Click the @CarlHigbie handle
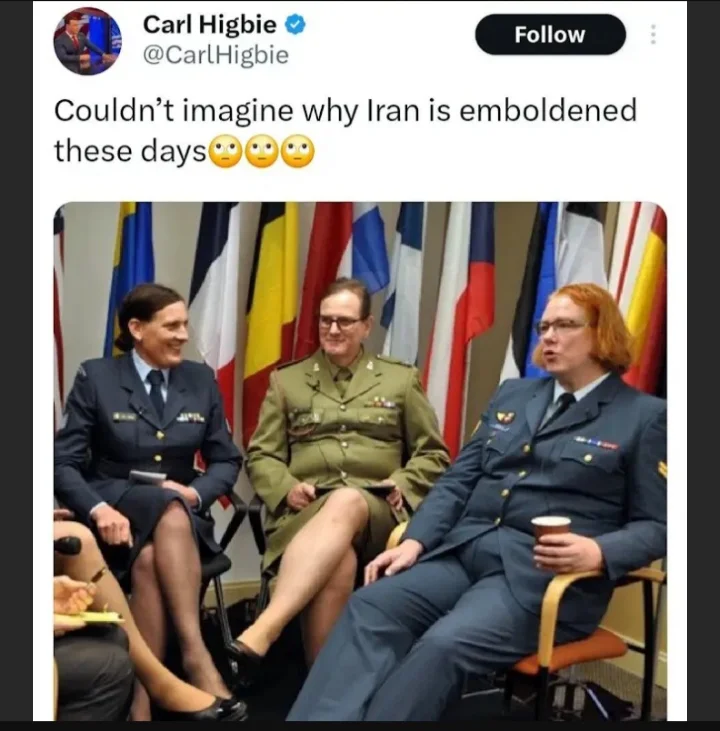 pyautogui.click(x=216, y=55)
